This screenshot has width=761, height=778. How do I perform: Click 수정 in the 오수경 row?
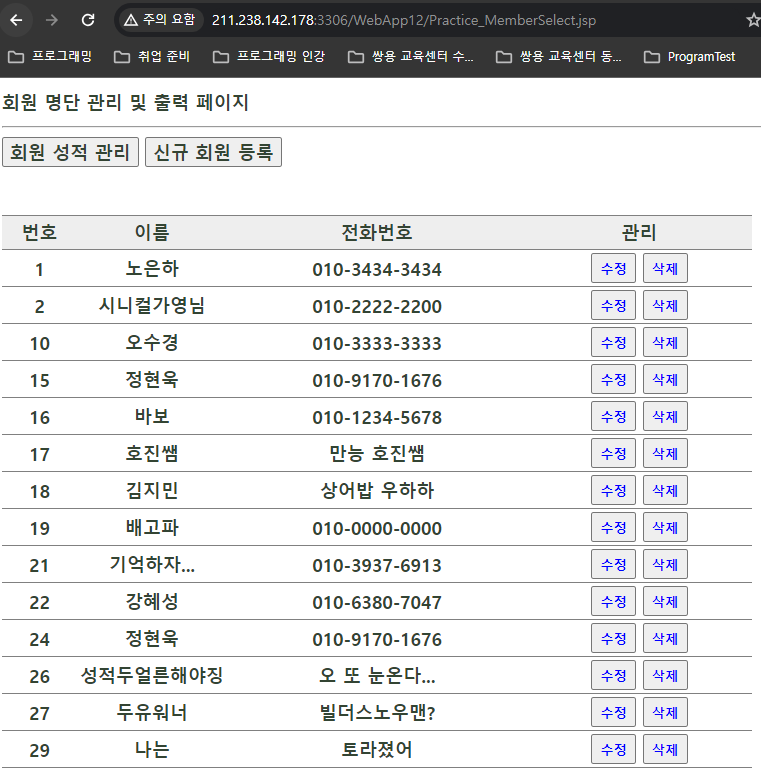613,342
